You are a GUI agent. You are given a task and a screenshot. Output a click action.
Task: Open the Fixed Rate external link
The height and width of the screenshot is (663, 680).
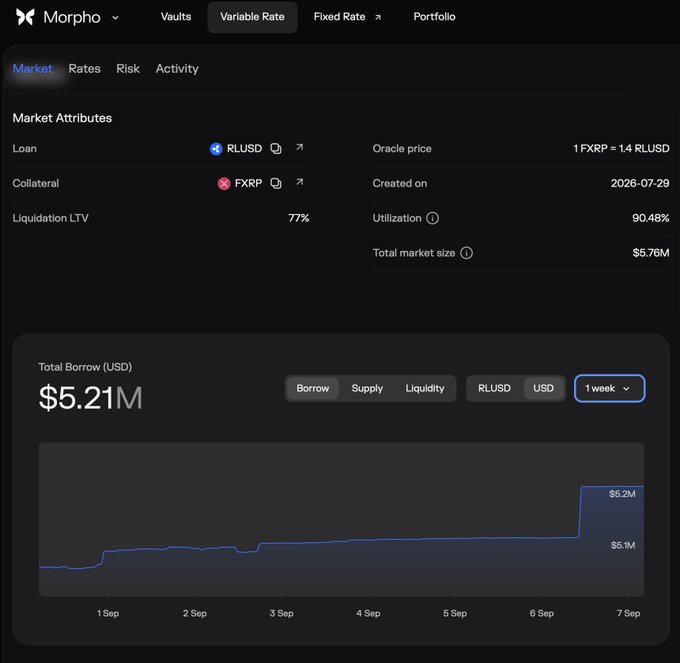(347, 17)
